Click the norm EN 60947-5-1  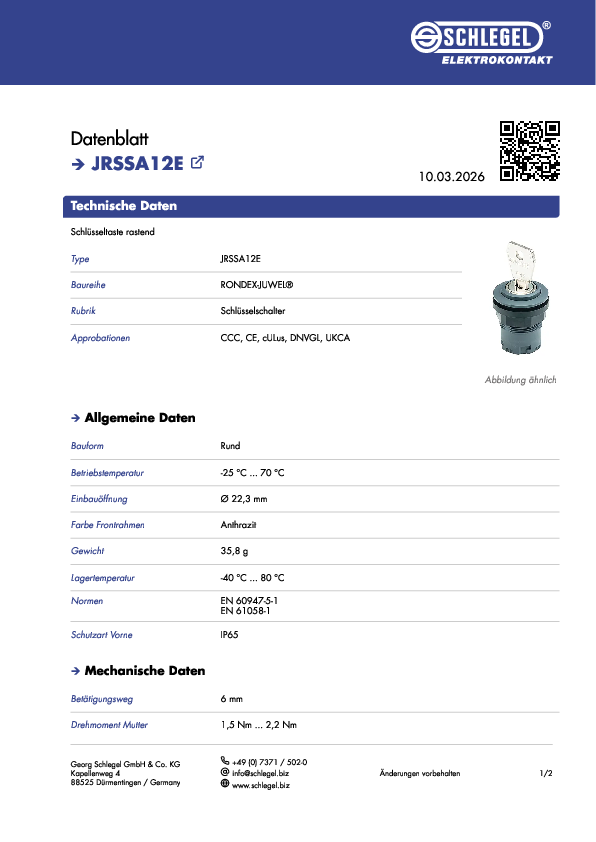click(249, 600)
